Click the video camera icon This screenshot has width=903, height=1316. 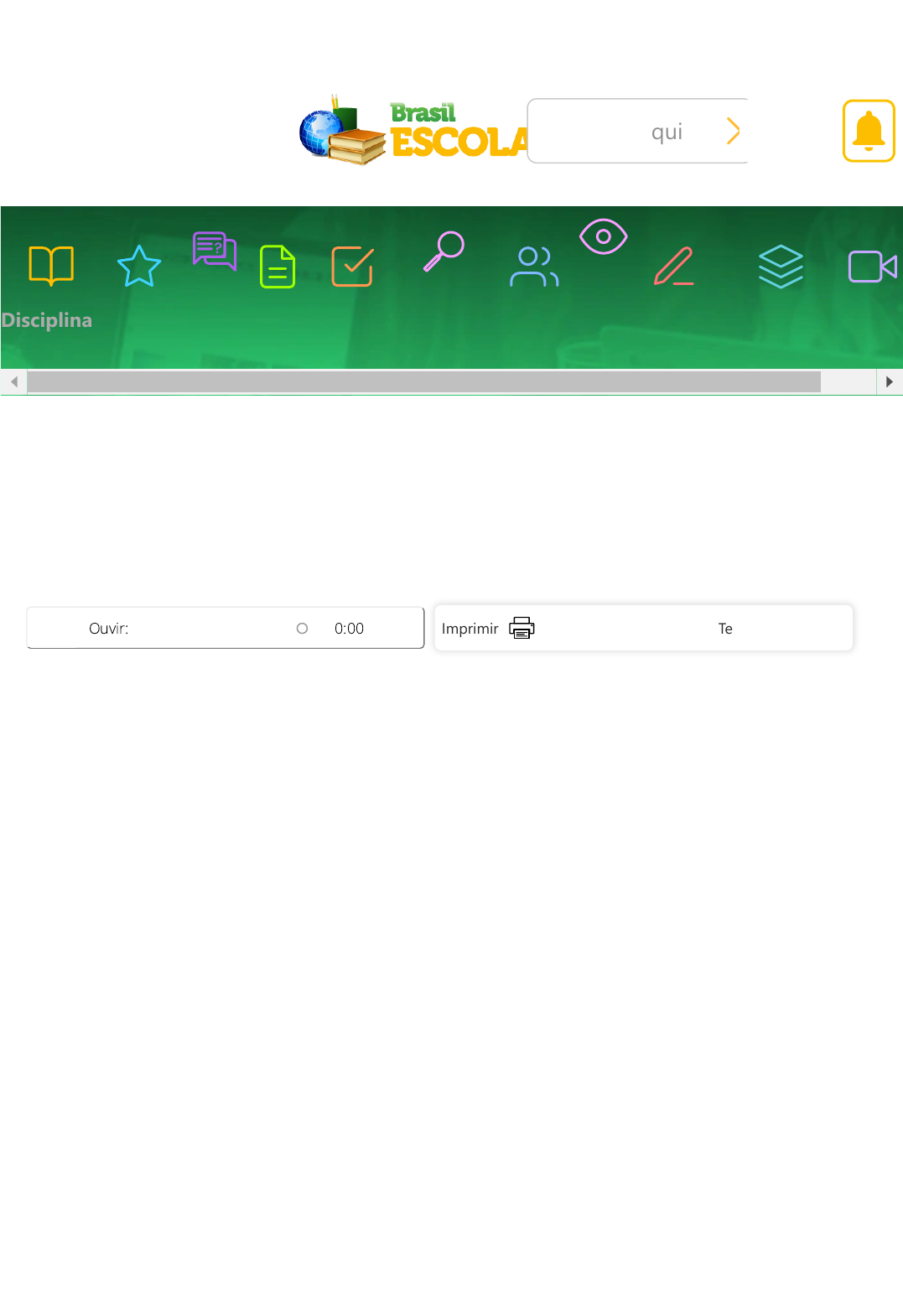click(x=873, y=267)
